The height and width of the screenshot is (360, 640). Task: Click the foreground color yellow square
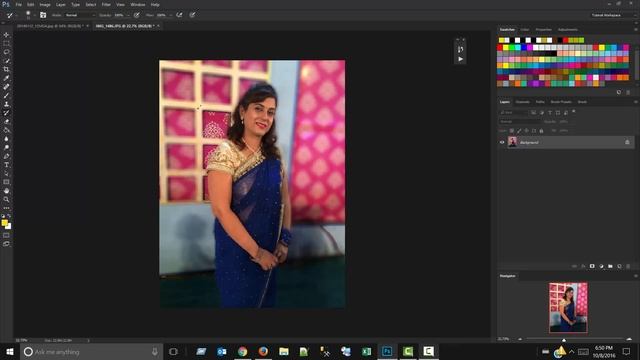click(4, 223)
